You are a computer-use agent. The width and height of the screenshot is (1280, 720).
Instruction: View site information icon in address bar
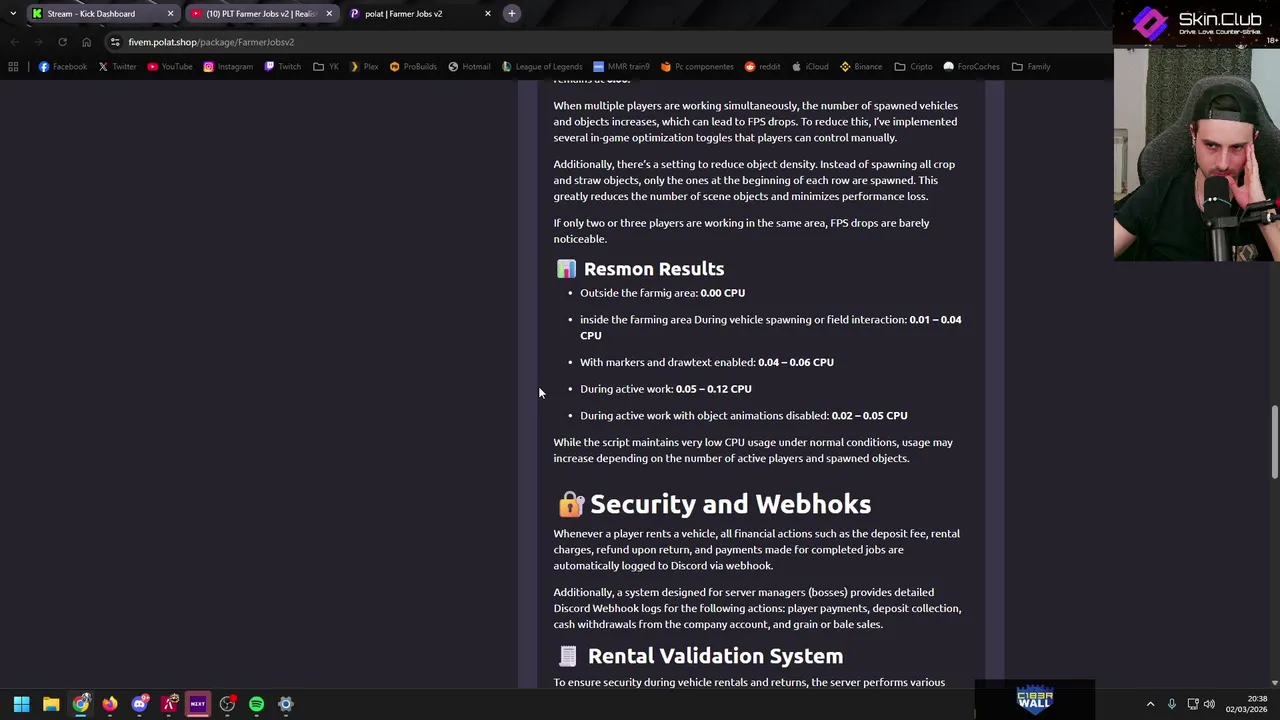(115, 42)
